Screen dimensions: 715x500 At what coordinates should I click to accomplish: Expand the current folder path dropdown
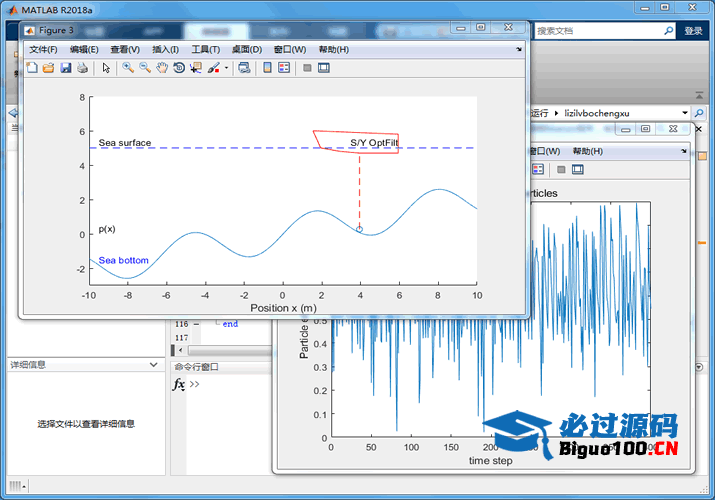(685, 113)
